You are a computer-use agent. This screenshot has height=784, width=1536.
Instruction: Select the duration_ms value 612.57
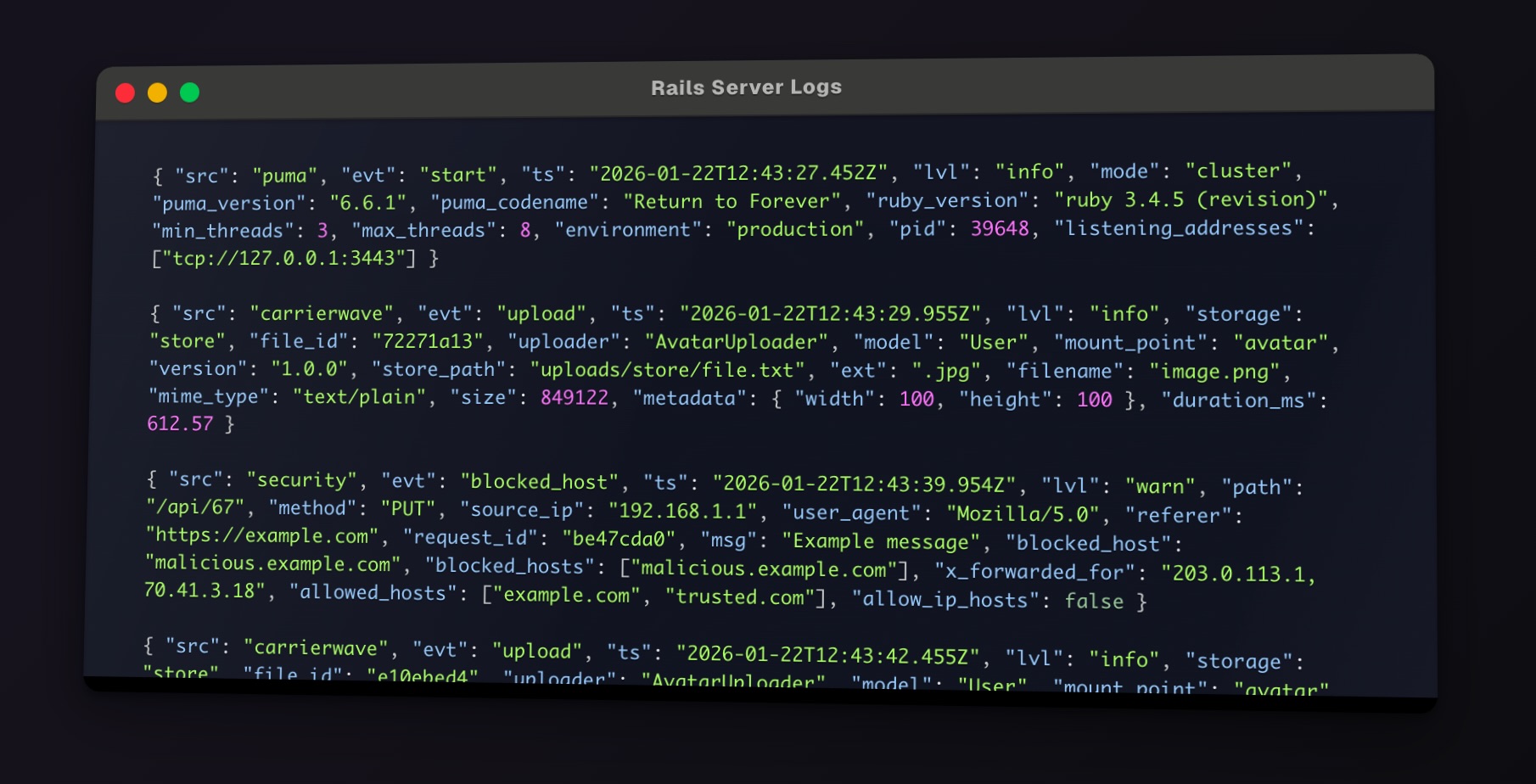[x=179, y=423]
